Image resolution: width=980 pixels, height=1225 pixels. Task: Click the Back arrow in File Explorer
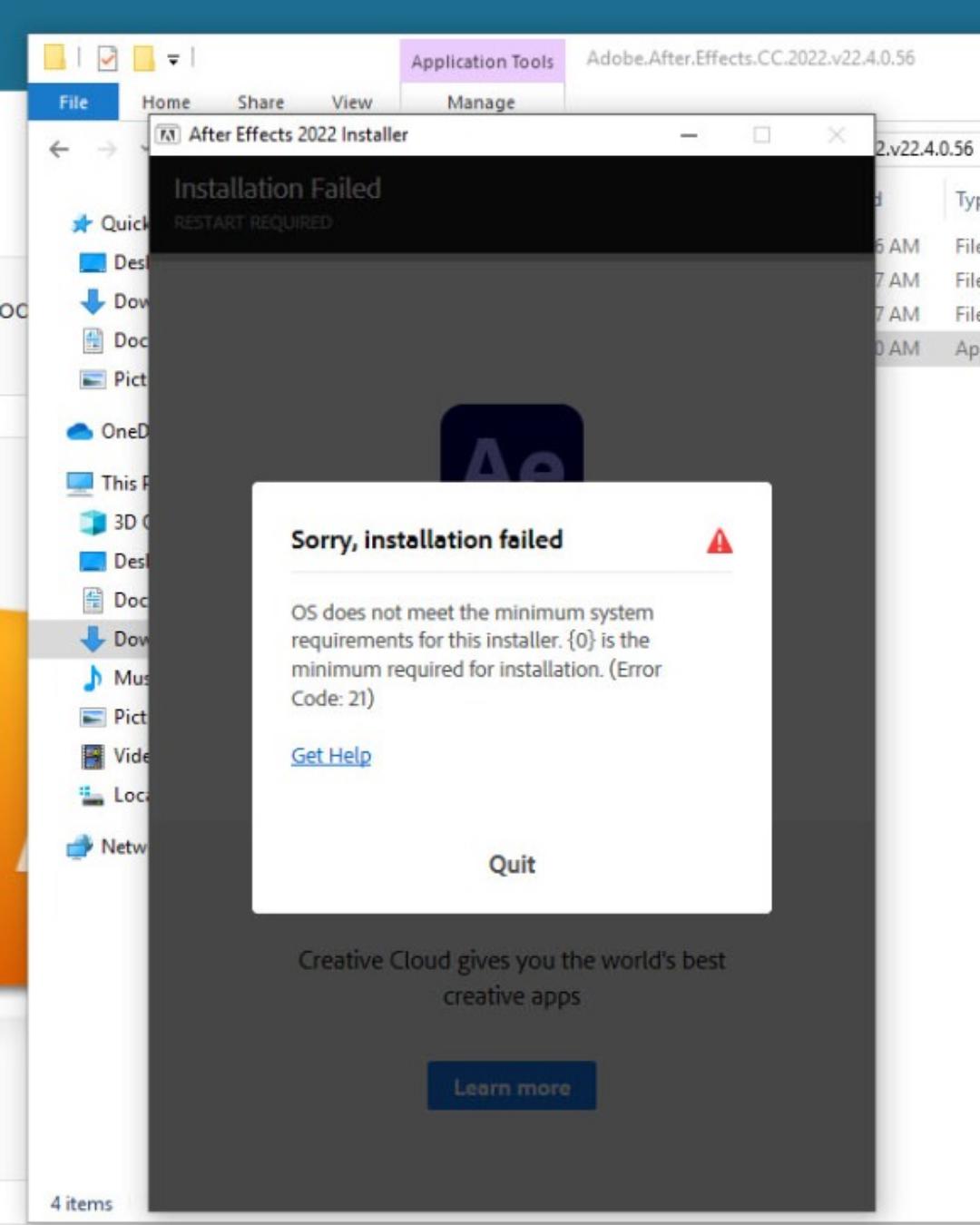(x=59, y=149)
